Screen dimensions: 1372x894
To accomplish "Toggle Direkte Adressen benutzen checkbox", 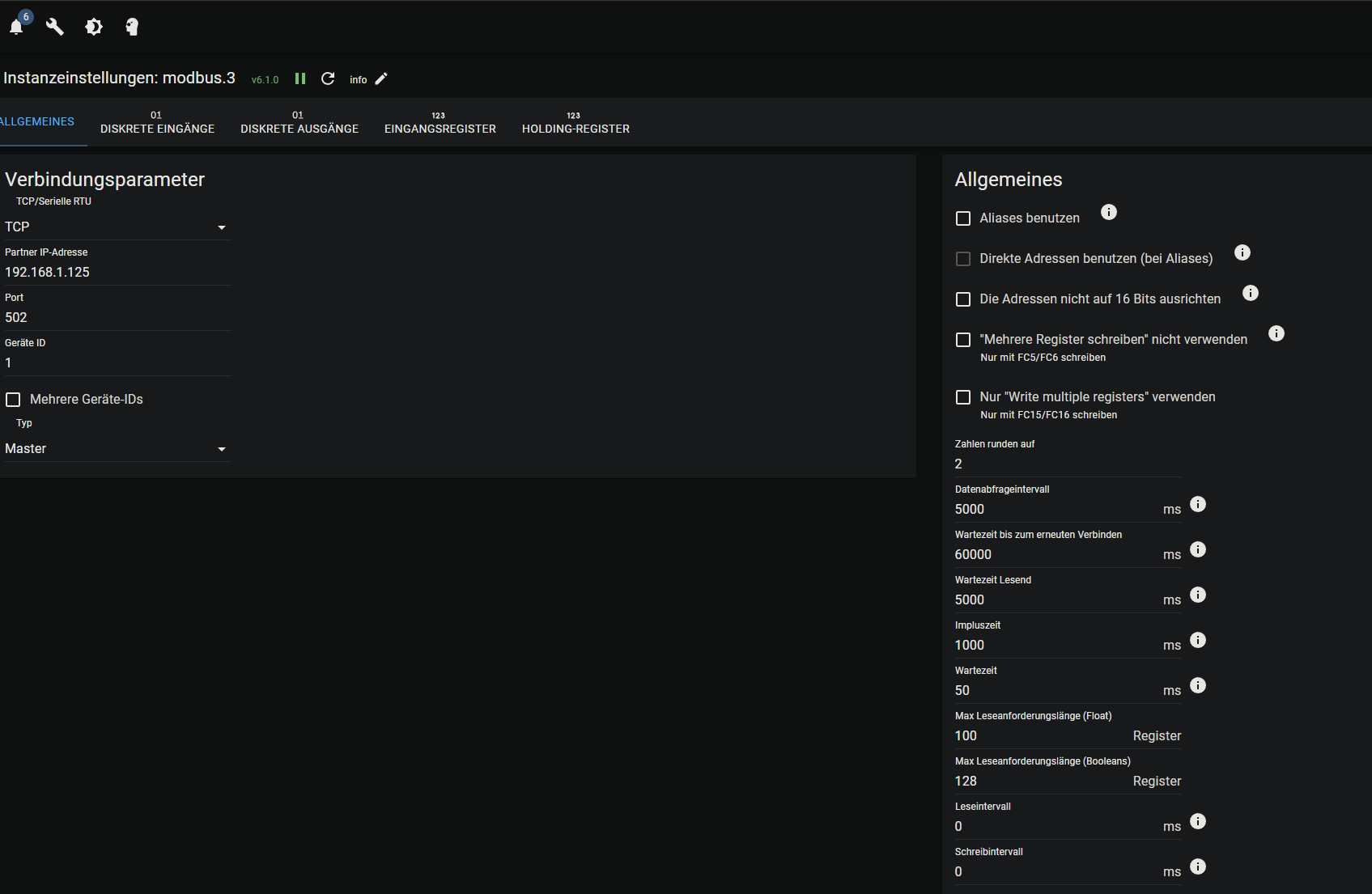I will (x=963, y=259).
